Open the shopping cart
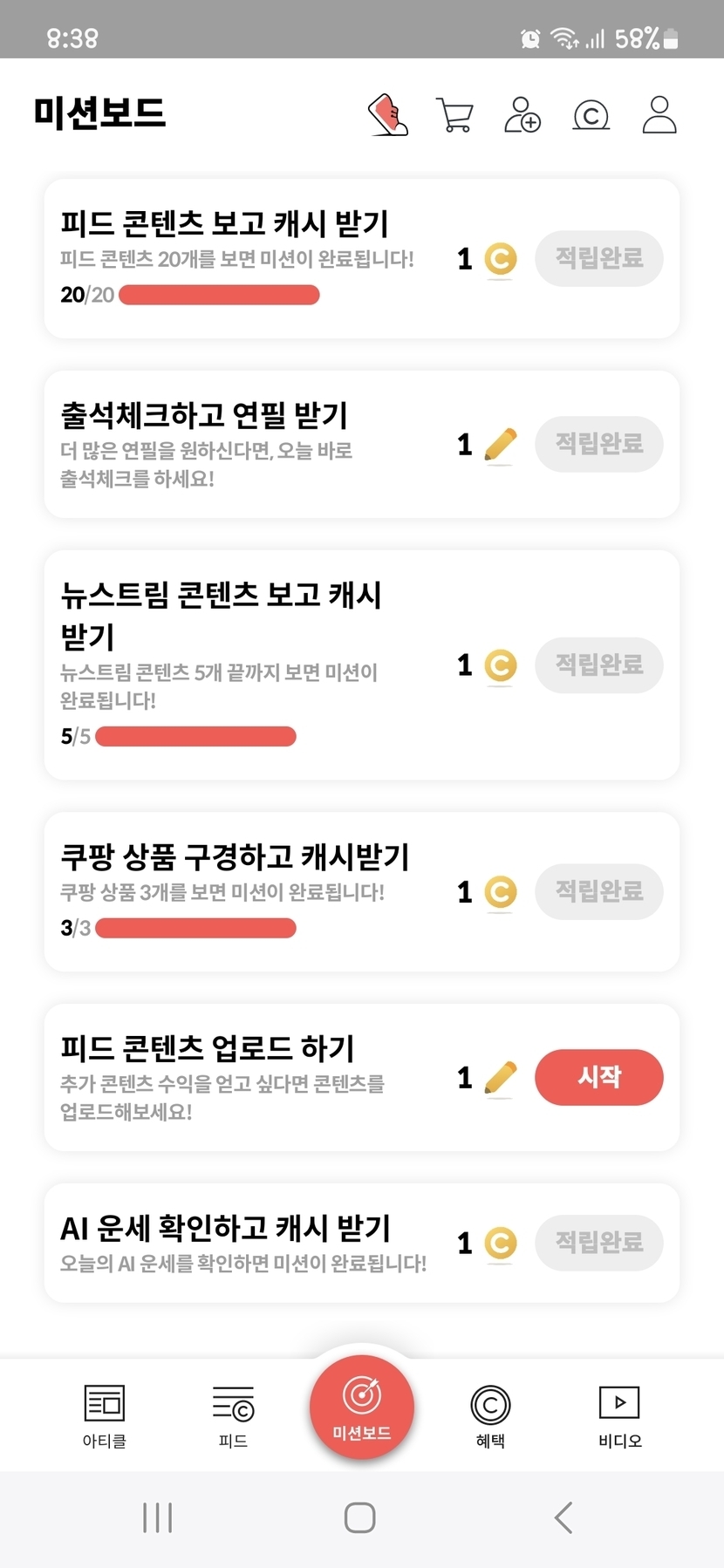Image resolution: width=724 pixels, height=1568 pixels. tap(454, 115)
